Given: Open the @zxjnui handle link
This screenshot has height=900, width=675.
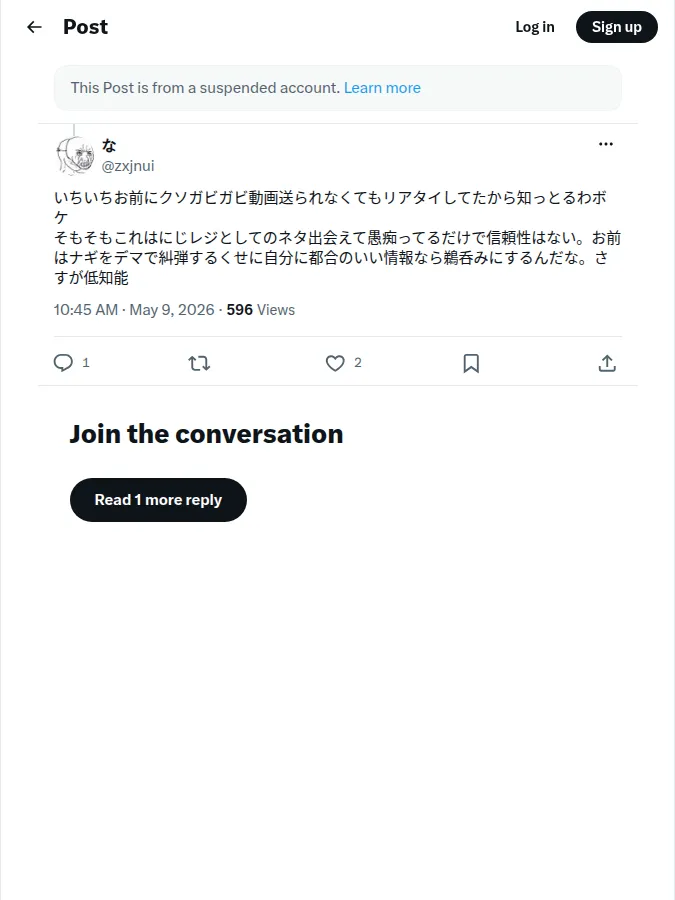Looking at the screenshot, I should point(128,166).
